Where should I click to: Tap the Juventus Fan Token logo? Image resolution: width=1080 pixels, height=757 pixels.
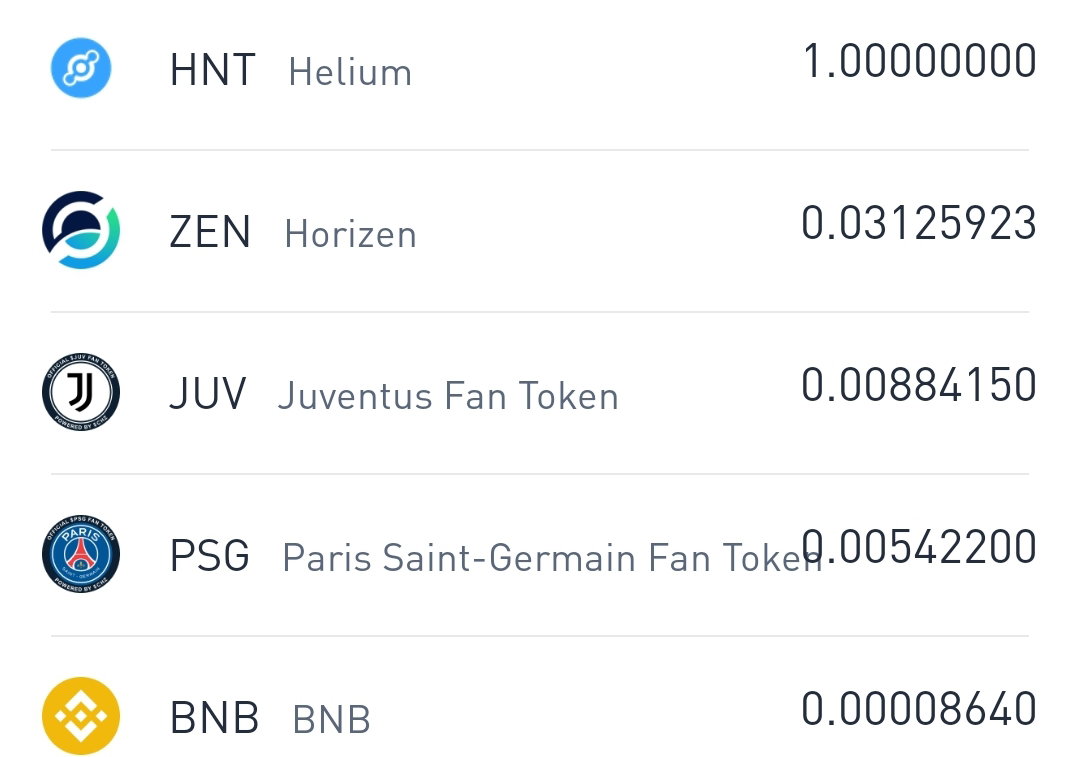click(x=81, y=392)
